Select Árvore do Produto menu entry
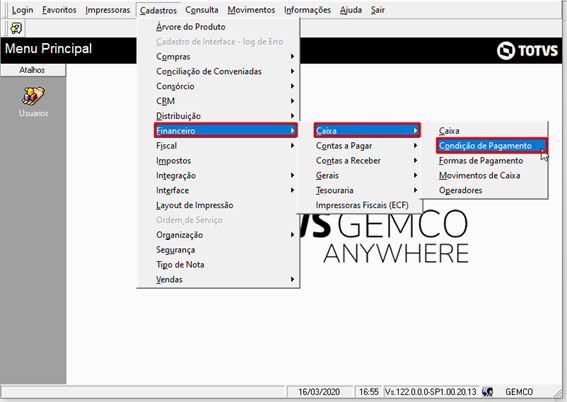The image size is (567, 402). (218, 27)
